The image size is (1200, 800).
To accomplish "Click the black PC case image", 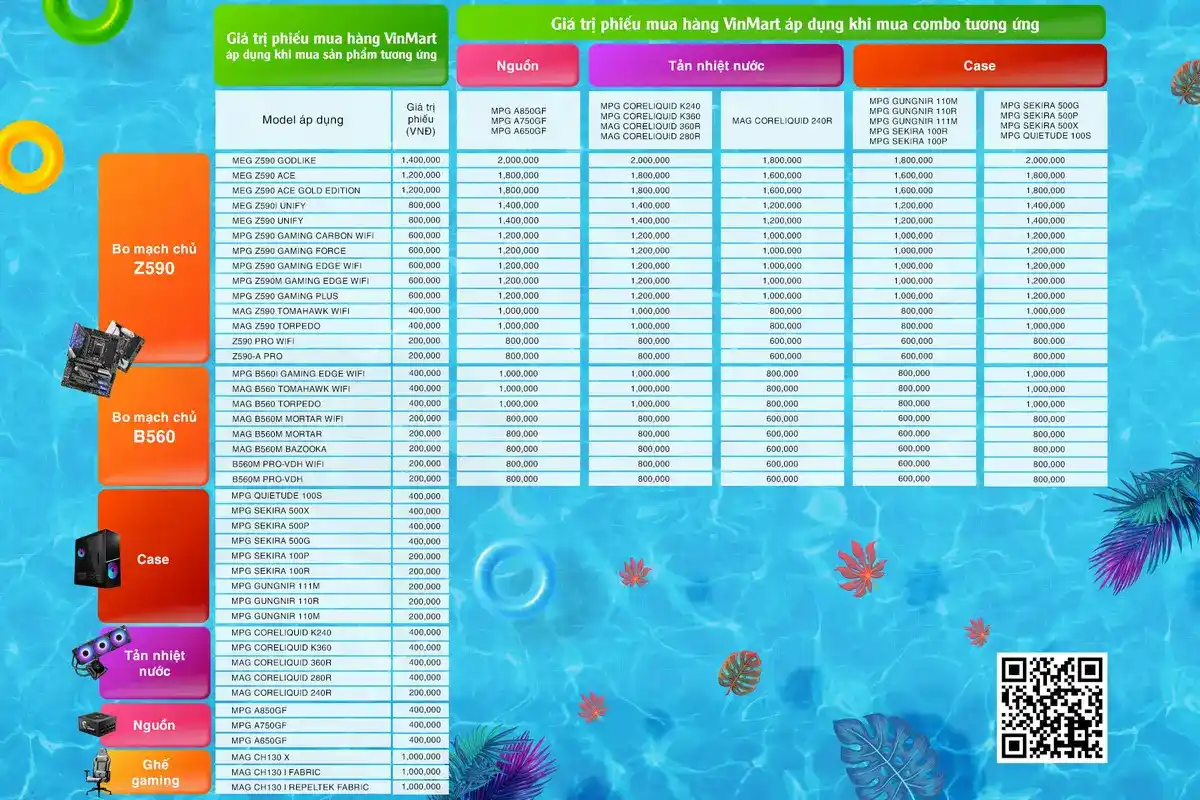I will coord(99,559).
